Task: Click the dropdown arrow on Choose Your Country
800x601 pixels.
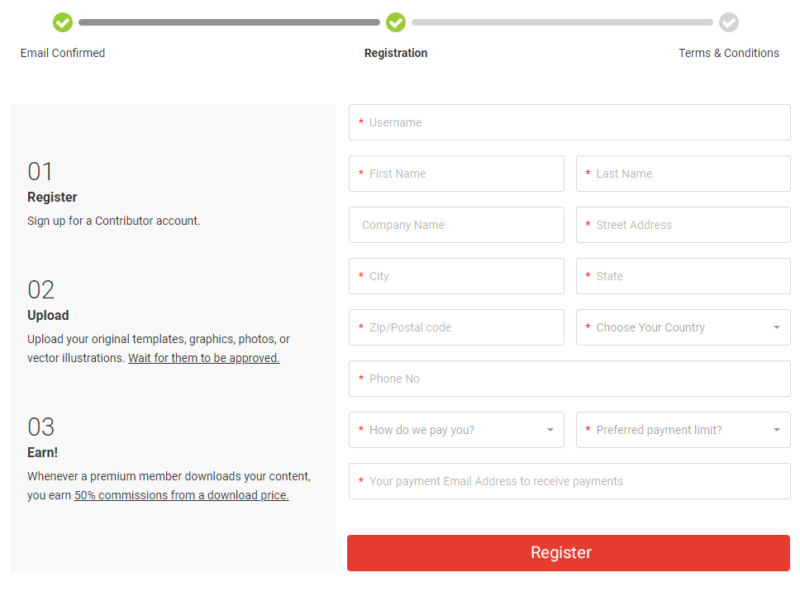Action: [x=778, y=327]
